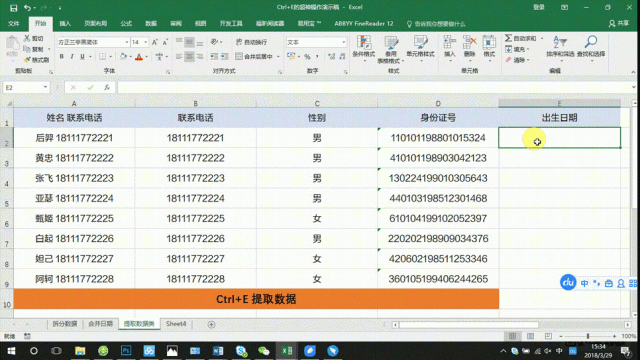The width and height of the screenshot is (640, 360).
Task: Open Word from the taskbar
Action: (218, 351)
